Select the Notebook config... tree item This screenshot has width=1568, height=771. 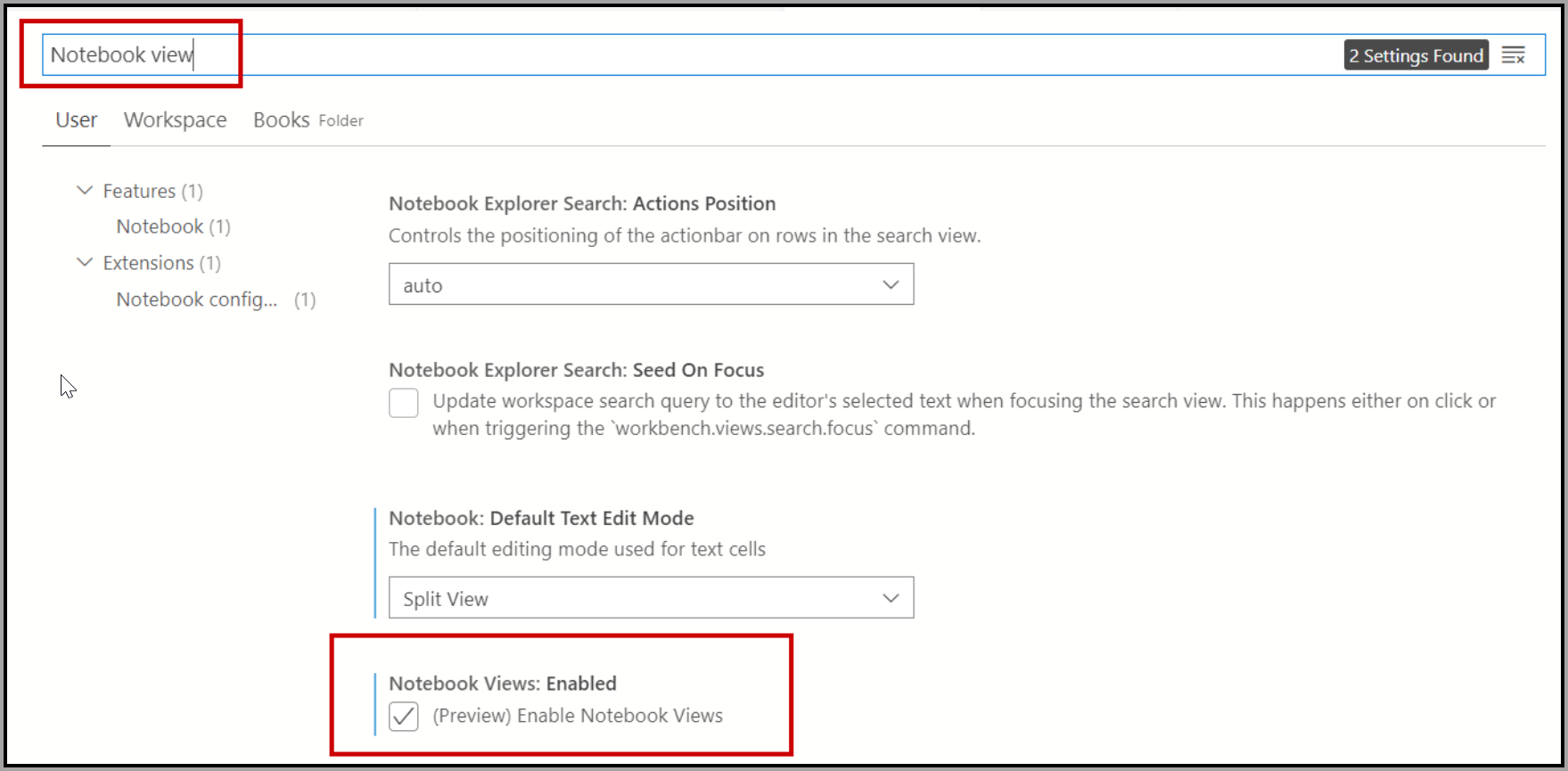tap(197, 299)
